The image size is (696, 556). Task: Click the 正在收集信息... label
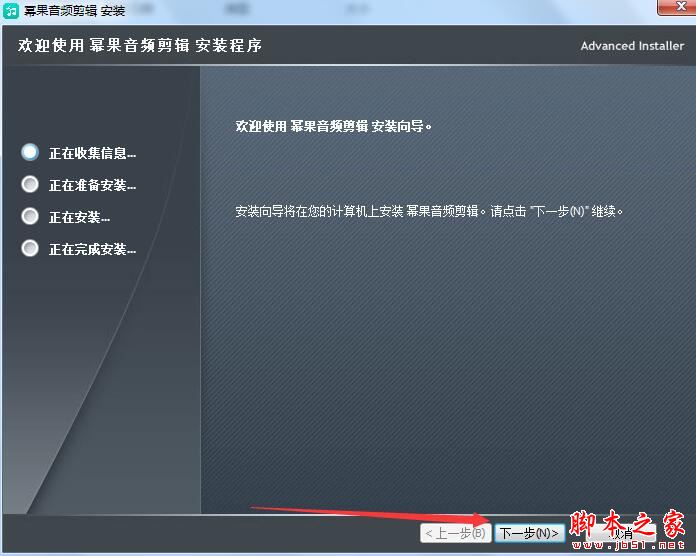point(92,153)
